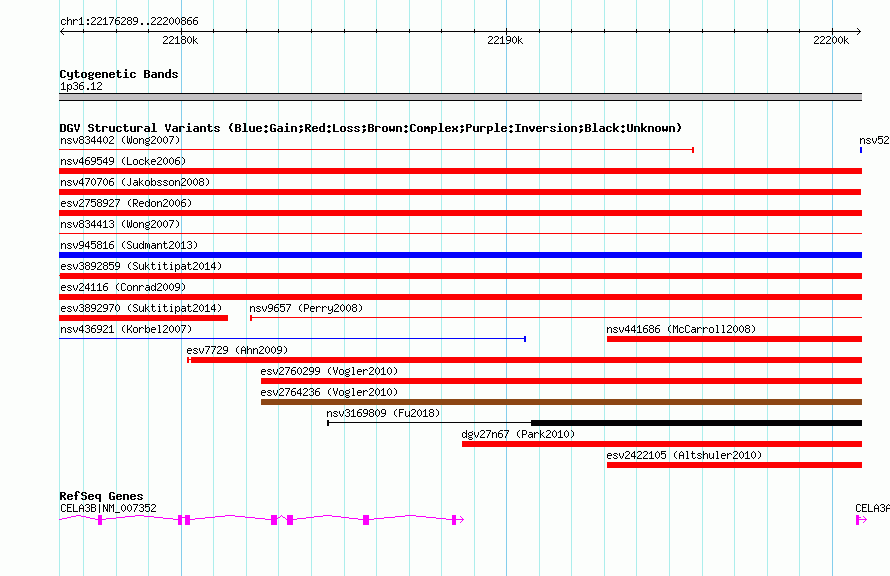Select the esv2422105 red loss bar
Viewport: 890px width, 576px height.
click(734, 465)
